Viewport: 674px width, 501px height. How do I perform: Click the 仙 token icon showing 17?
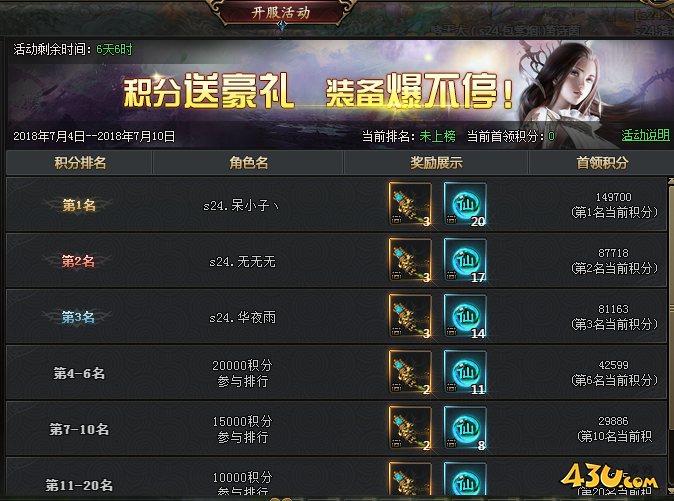(x=465, y=260)
